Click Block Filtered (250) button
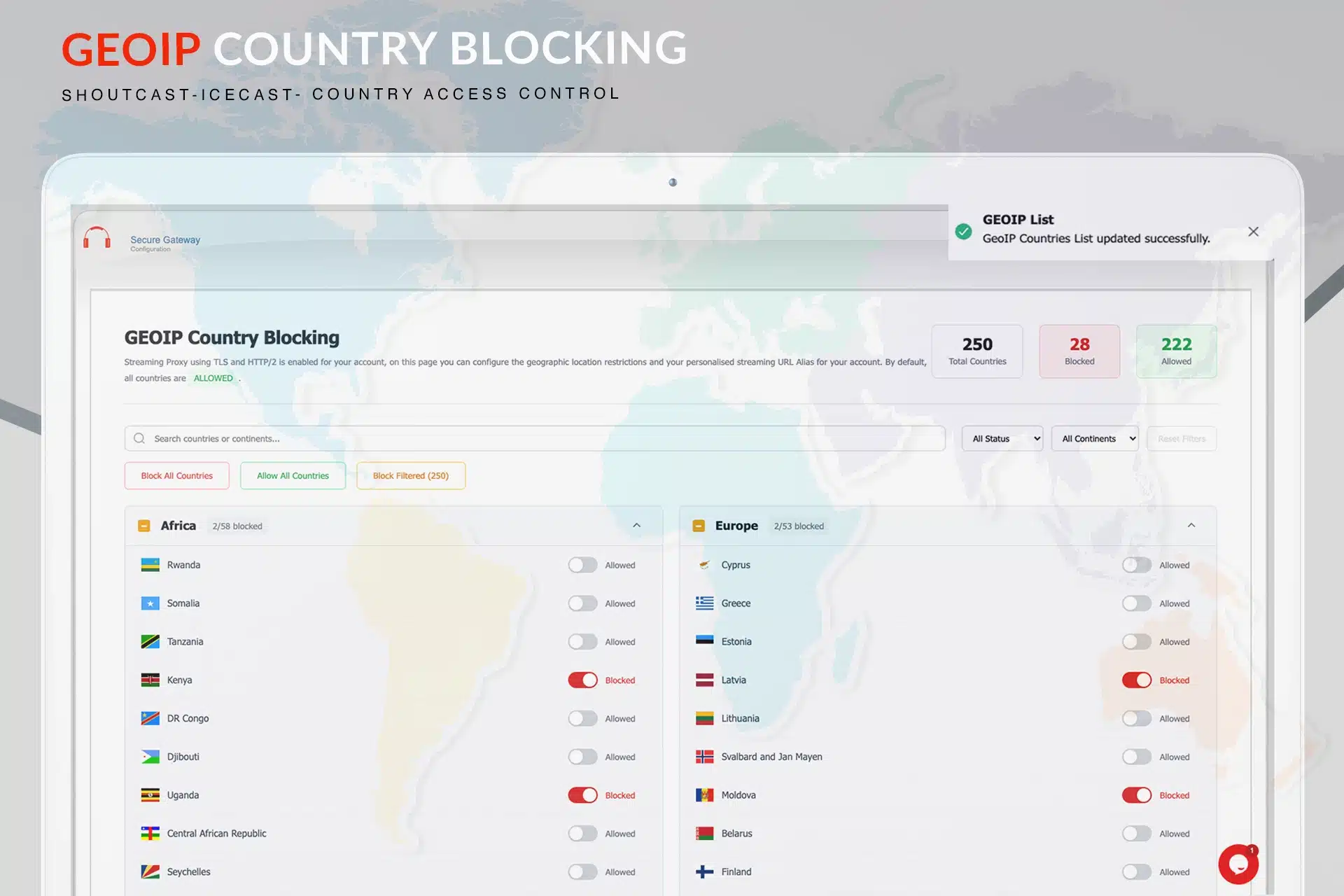Viewport: 1344px width, 896px height. [411, 475]
